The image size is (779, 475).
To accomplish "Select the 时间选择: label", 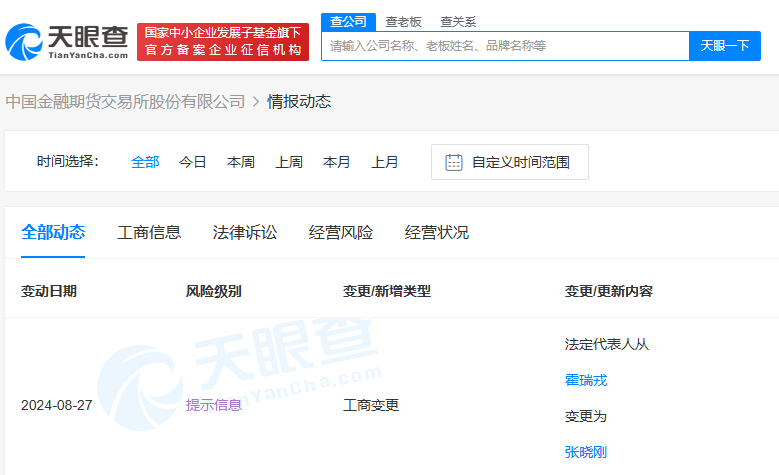I will click(x=68, y=161).
